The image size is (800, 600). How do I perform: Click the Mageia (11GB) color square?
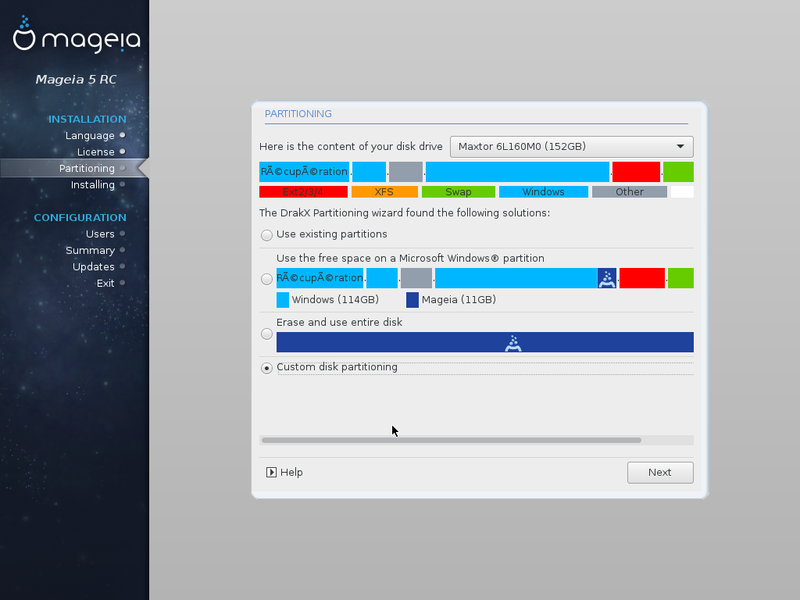[412, 300]
